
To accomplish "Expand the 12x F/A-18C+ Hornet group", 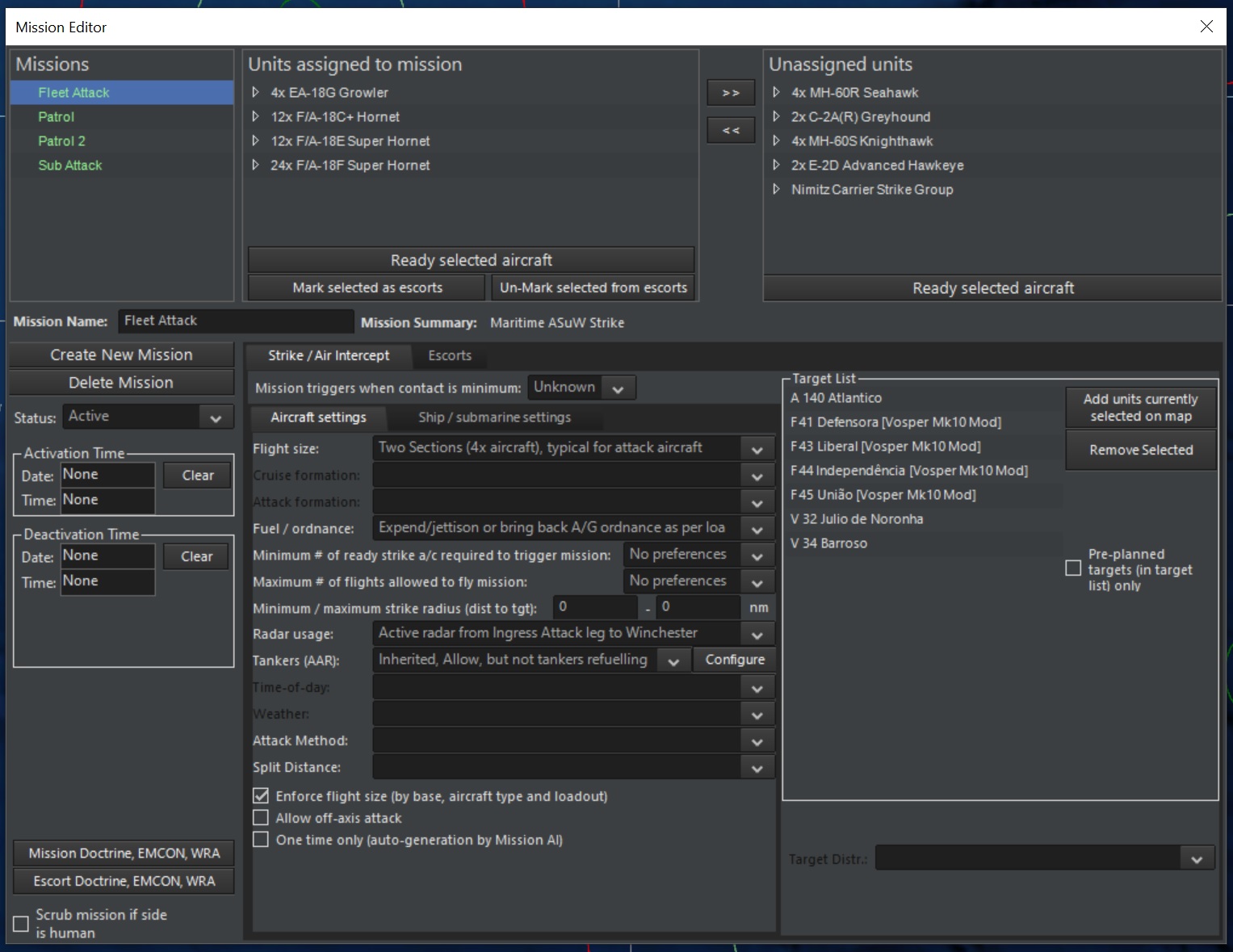I will click(255, 117).
